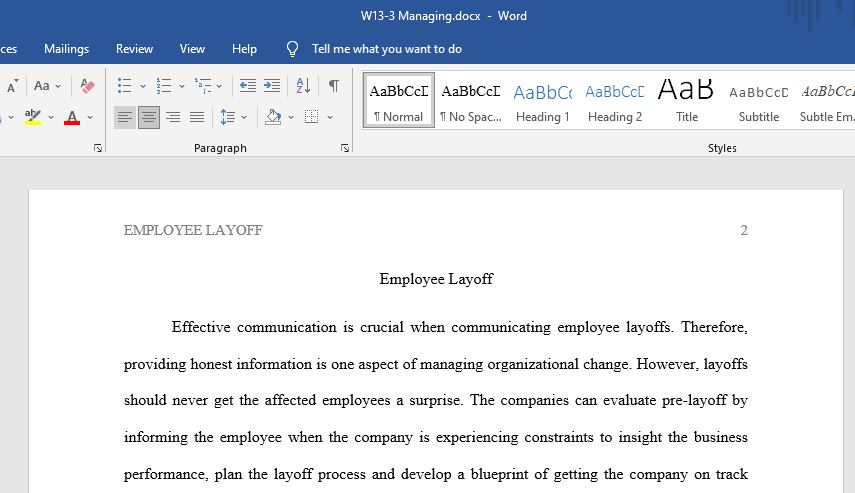Toggle Justify alignment
The height and width of the screenshot is (493, 855).
point(197,117)
